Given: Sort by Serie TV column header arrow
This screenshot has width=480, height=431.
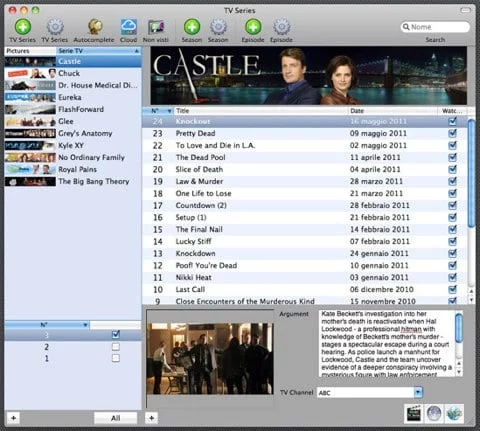Looking at the screenshot, I should coord(137,51).
